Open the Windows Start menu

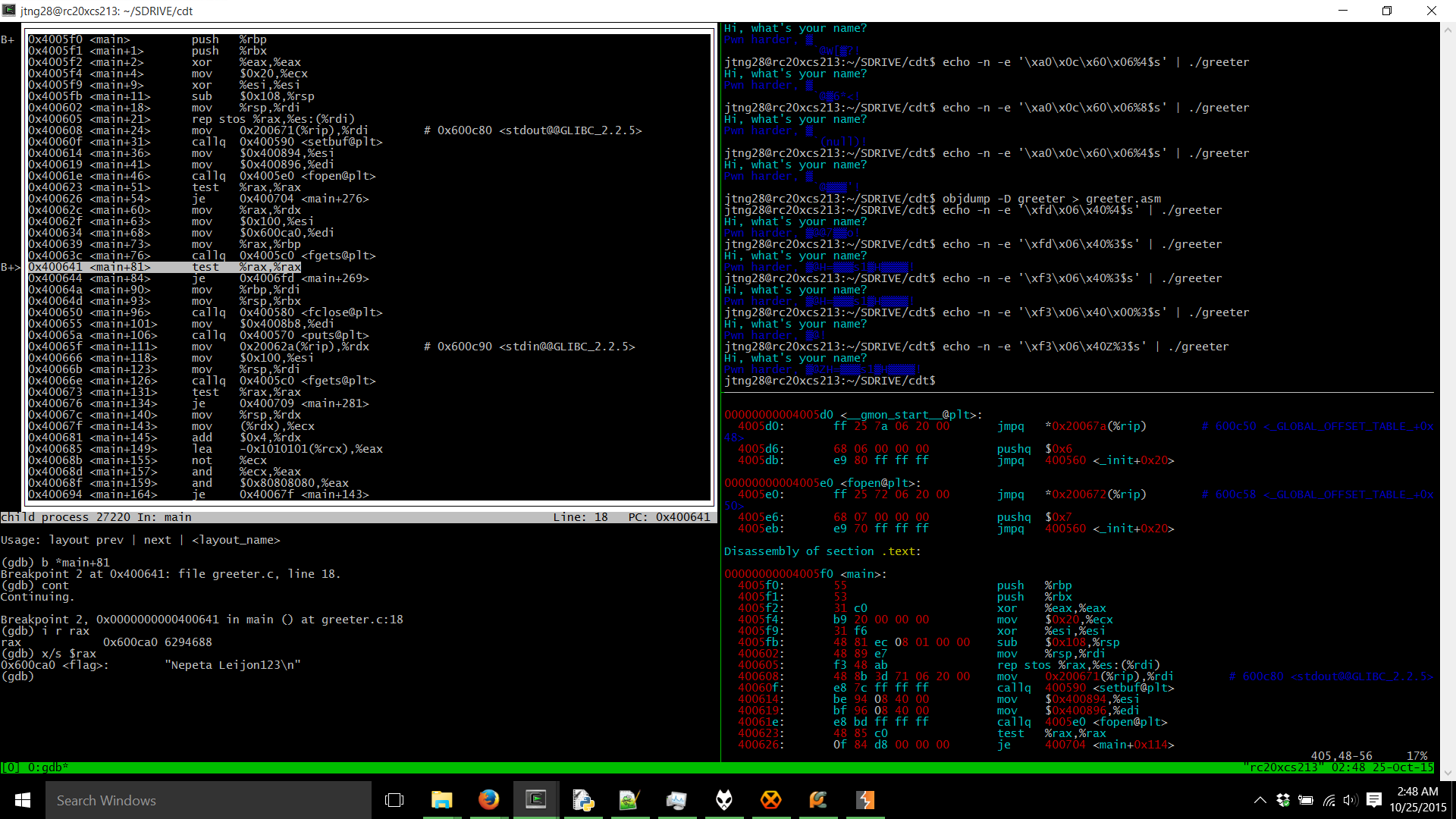23,800
